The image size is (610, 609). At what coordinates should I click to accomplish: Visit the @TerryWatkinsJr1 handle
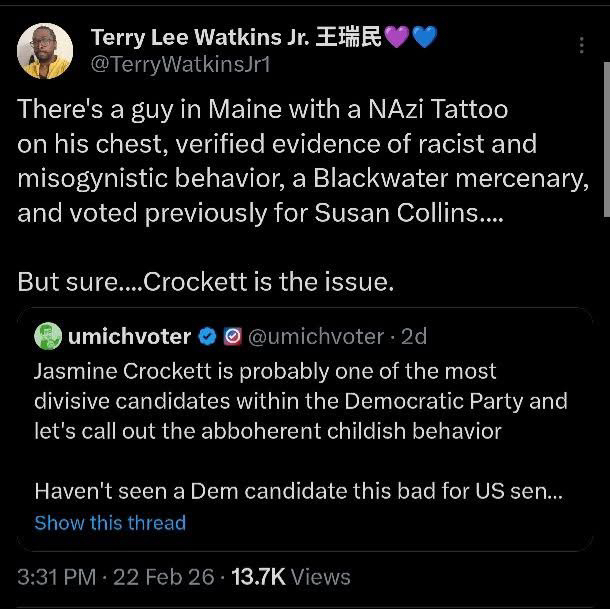(181, 65)
